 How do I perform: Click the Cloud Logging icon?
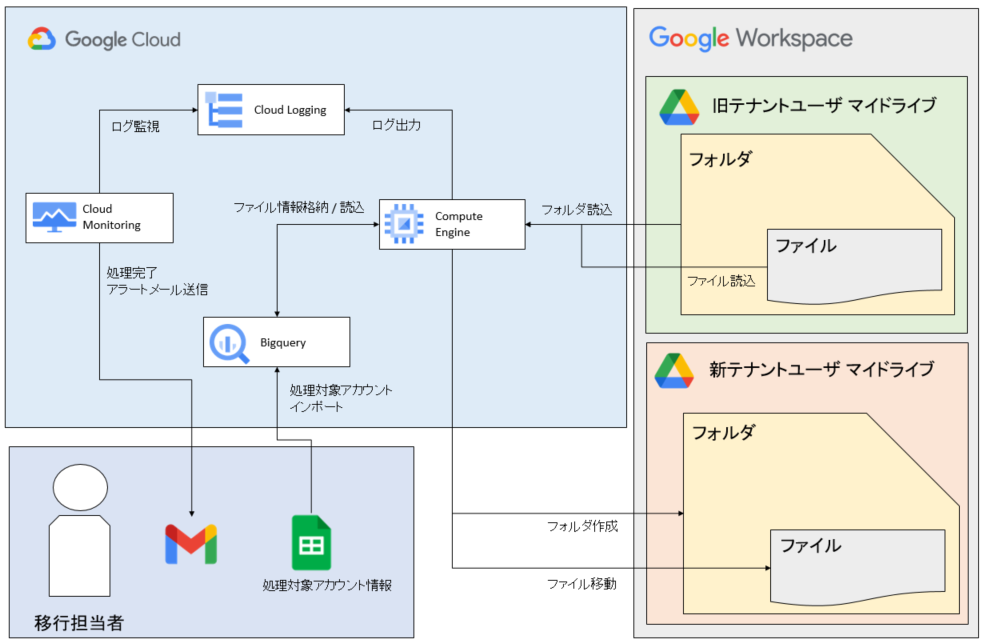[x=224, y=110]
